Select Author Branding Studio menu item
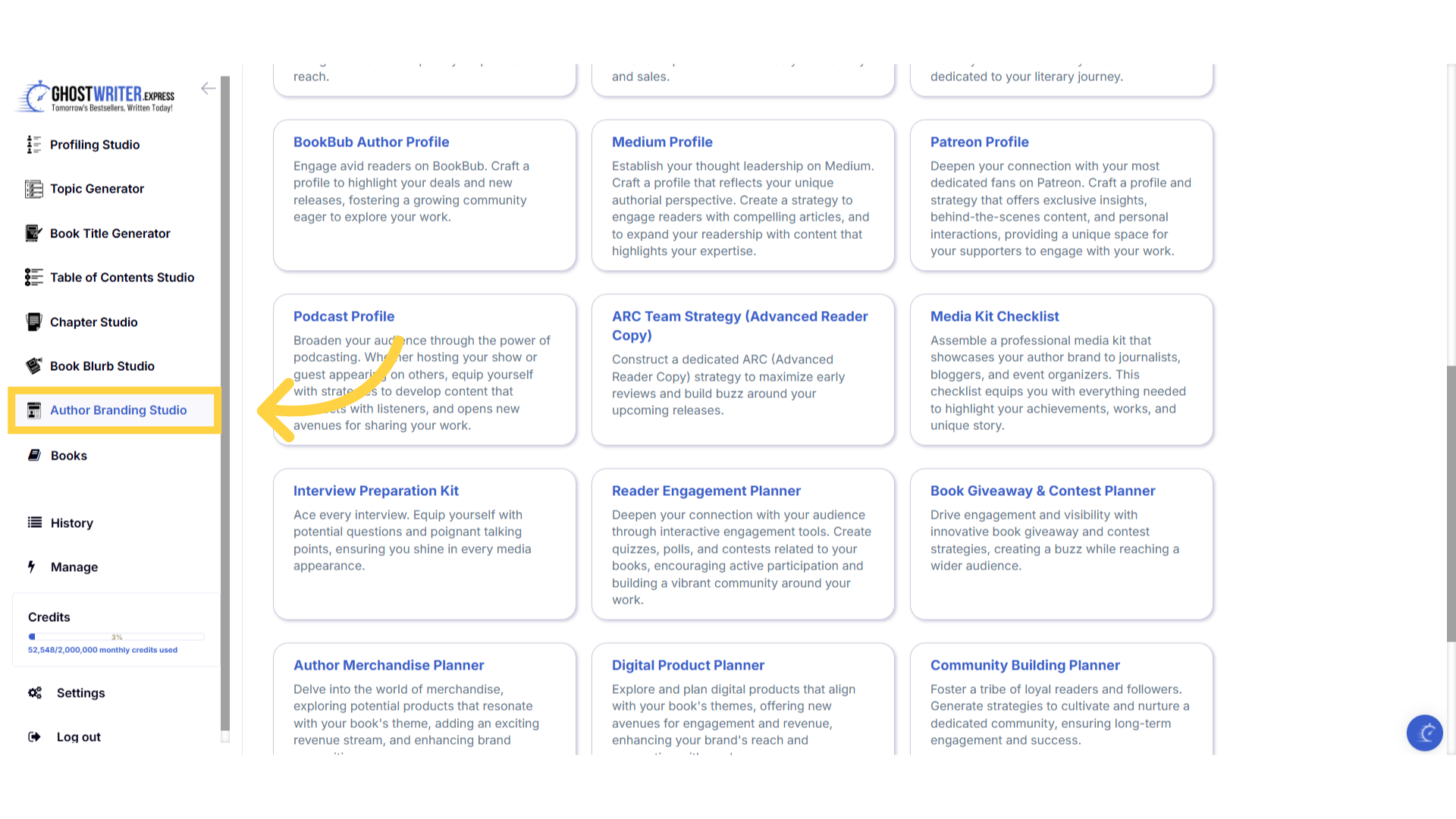Viewport: 1456px width, 819px height. [x=118, y=410]
